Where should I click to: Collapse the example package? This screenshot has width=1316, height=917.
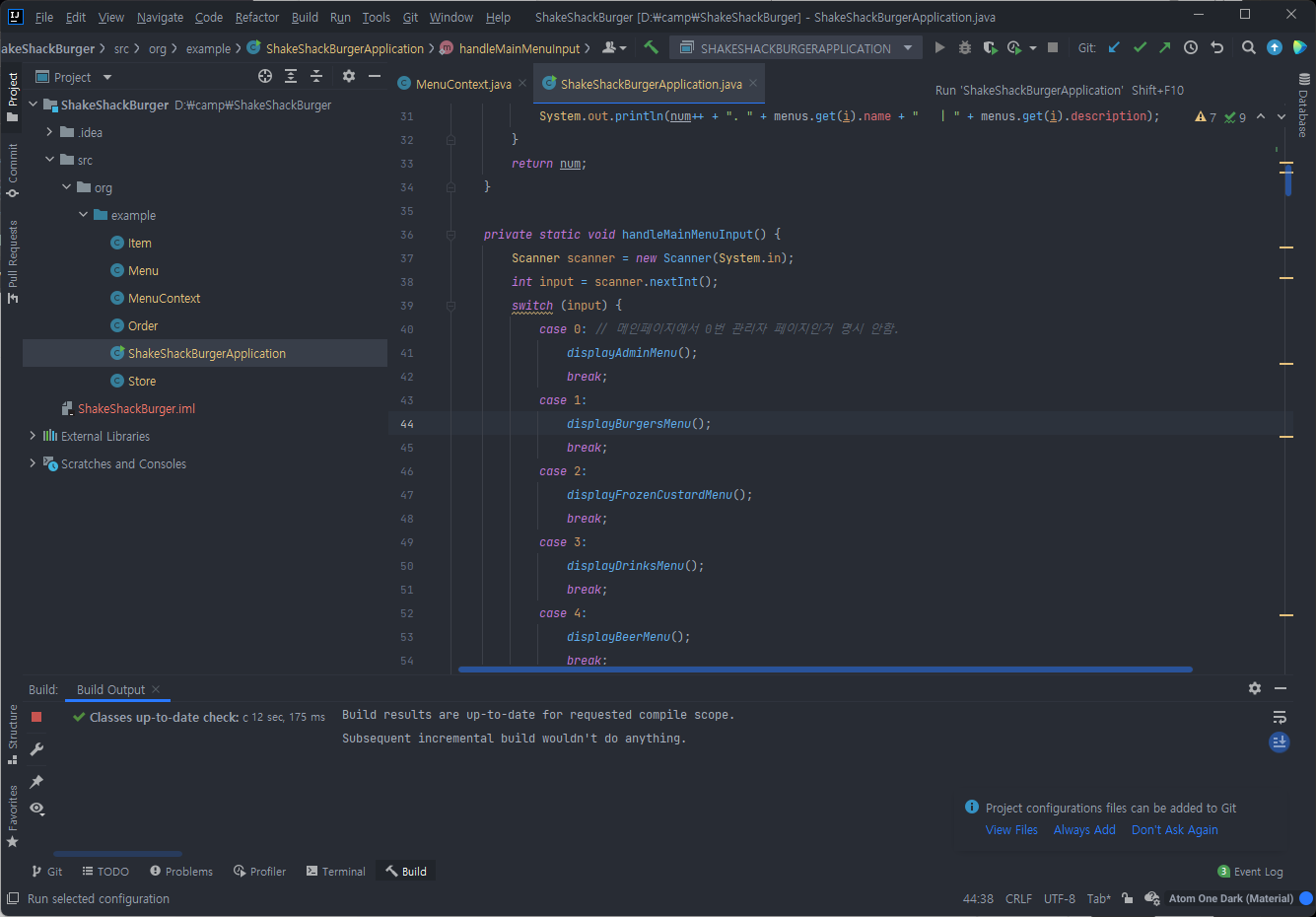(x=83, y=215)
